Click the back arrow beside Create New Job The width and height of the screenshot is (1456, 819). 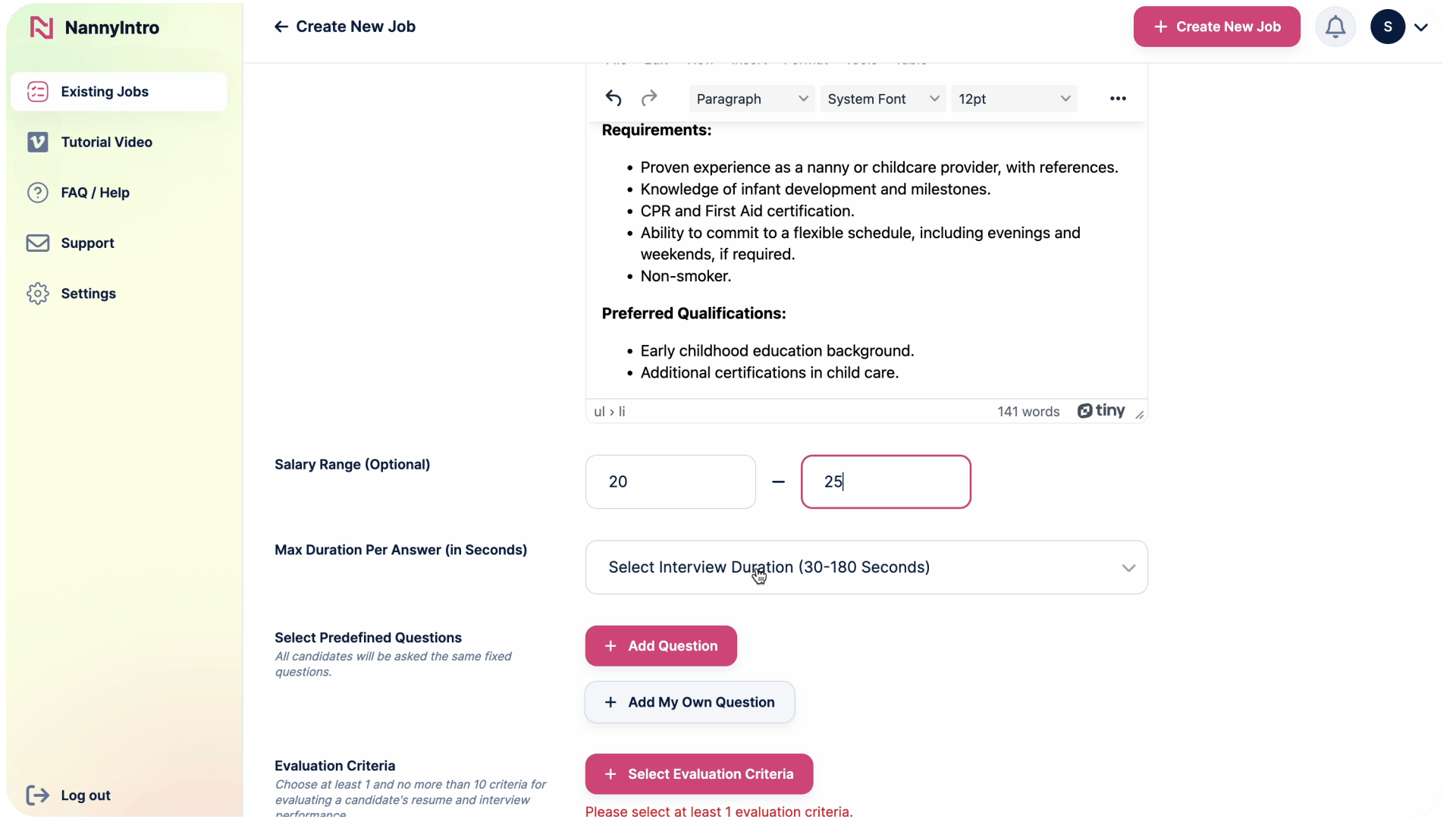(281, 27)
